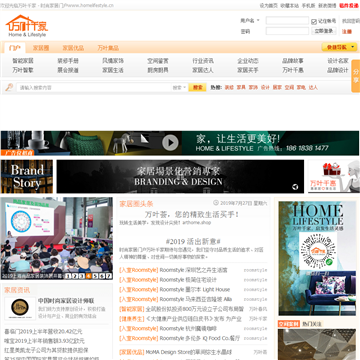The height and width of the screenshot is (360, 360).
Task: Open the 家居生活 menu item
Action: 113,70
